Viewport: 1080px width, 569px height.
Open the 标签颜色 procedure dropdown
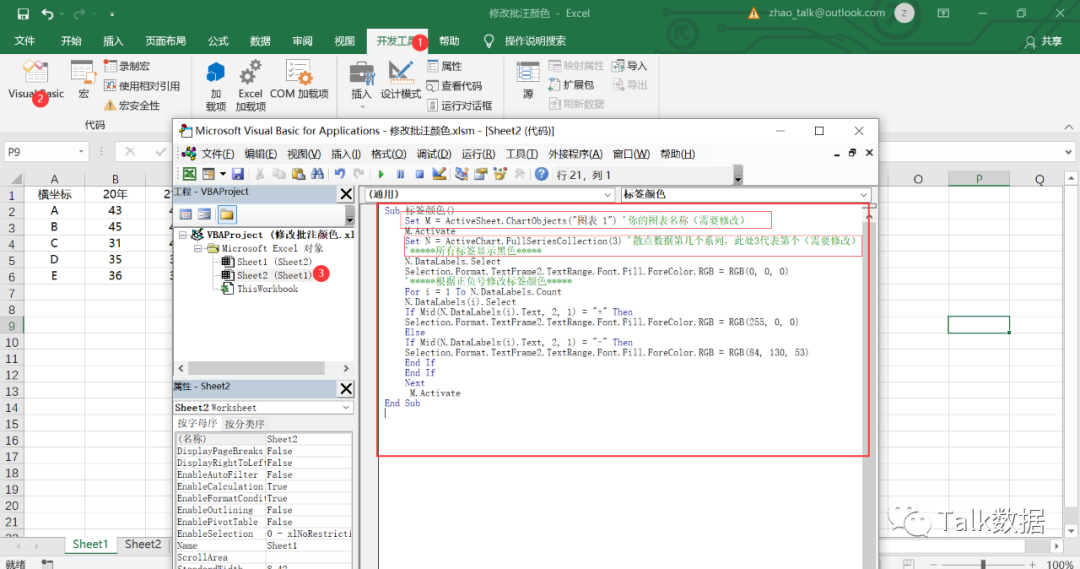point(863,194)
